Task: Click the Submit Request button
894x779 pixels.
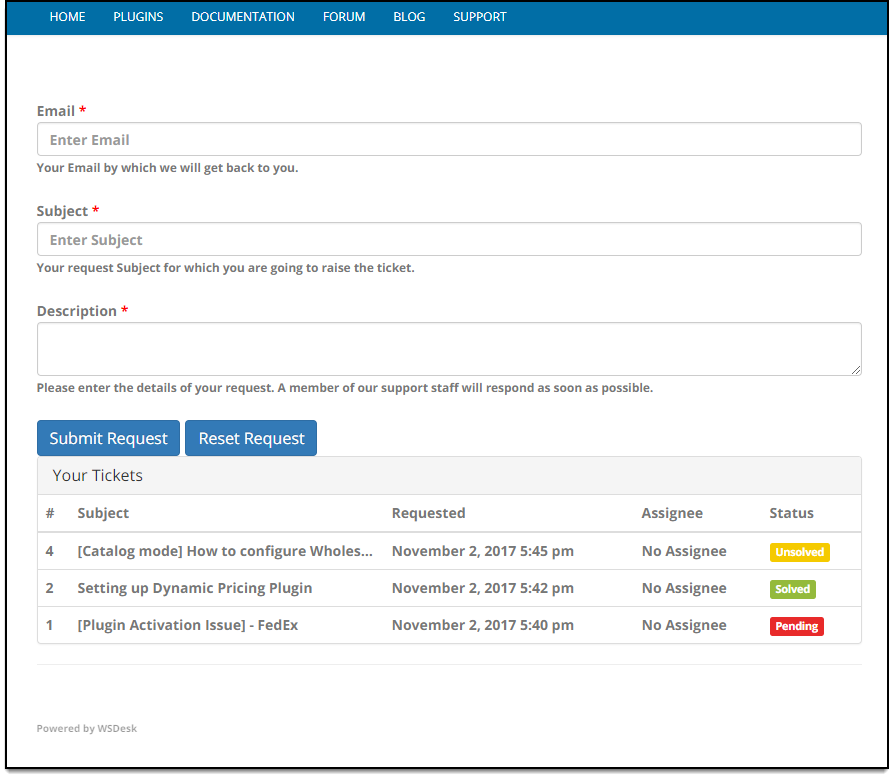Action: [108, 438]
